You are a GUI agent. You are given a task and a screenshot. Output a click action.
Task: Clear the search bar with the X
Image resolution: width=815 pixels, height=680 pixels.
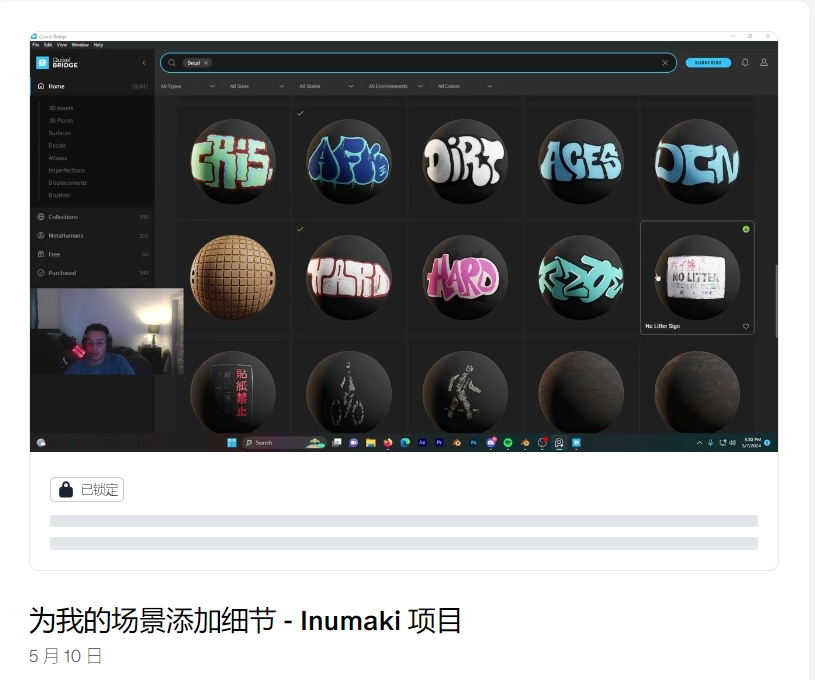pos(665,63)
